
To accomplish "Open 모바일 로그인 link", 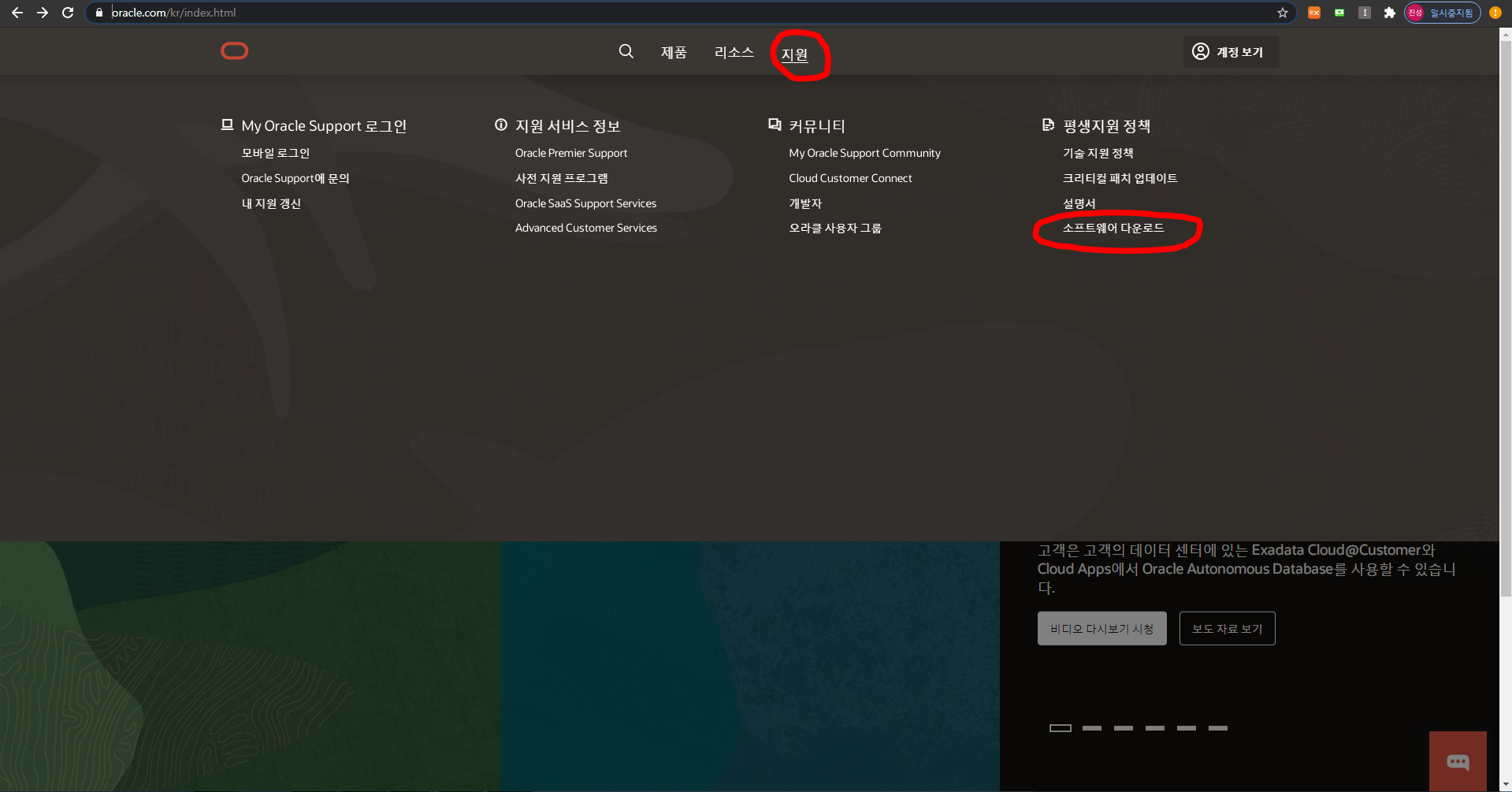I will 275,153.
